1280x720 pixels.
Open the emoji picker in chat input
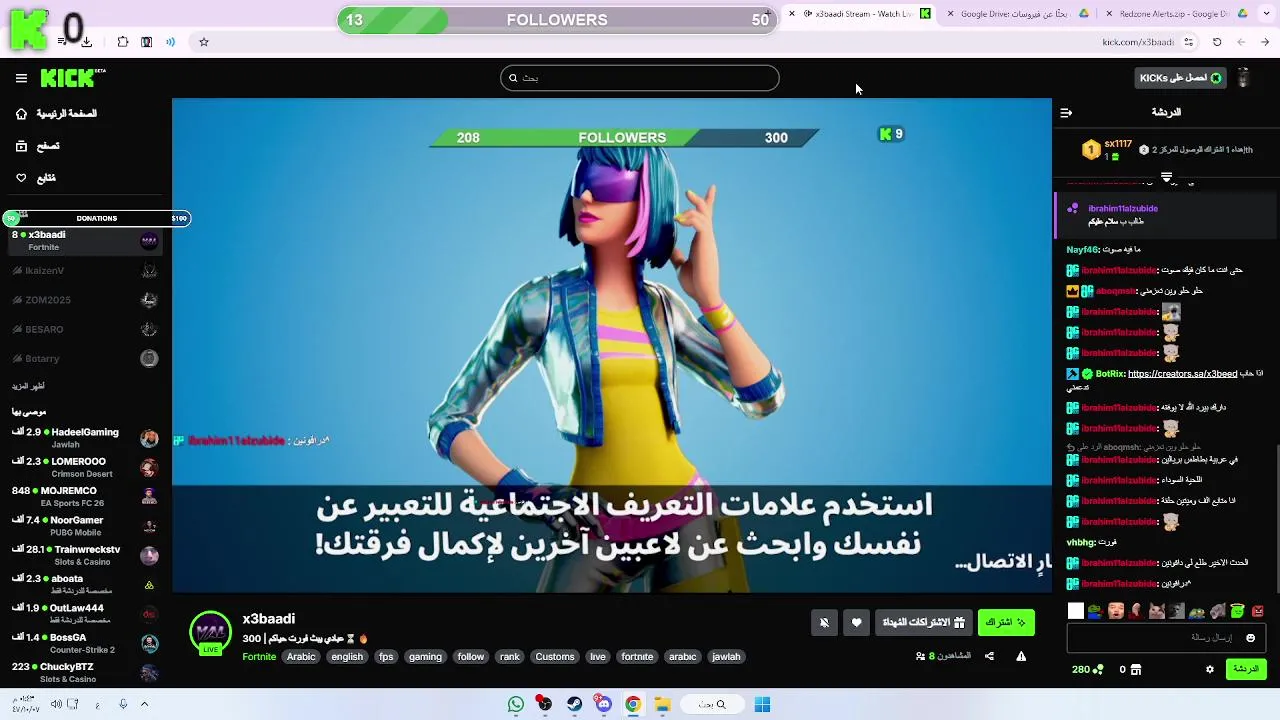point(1250,638)
